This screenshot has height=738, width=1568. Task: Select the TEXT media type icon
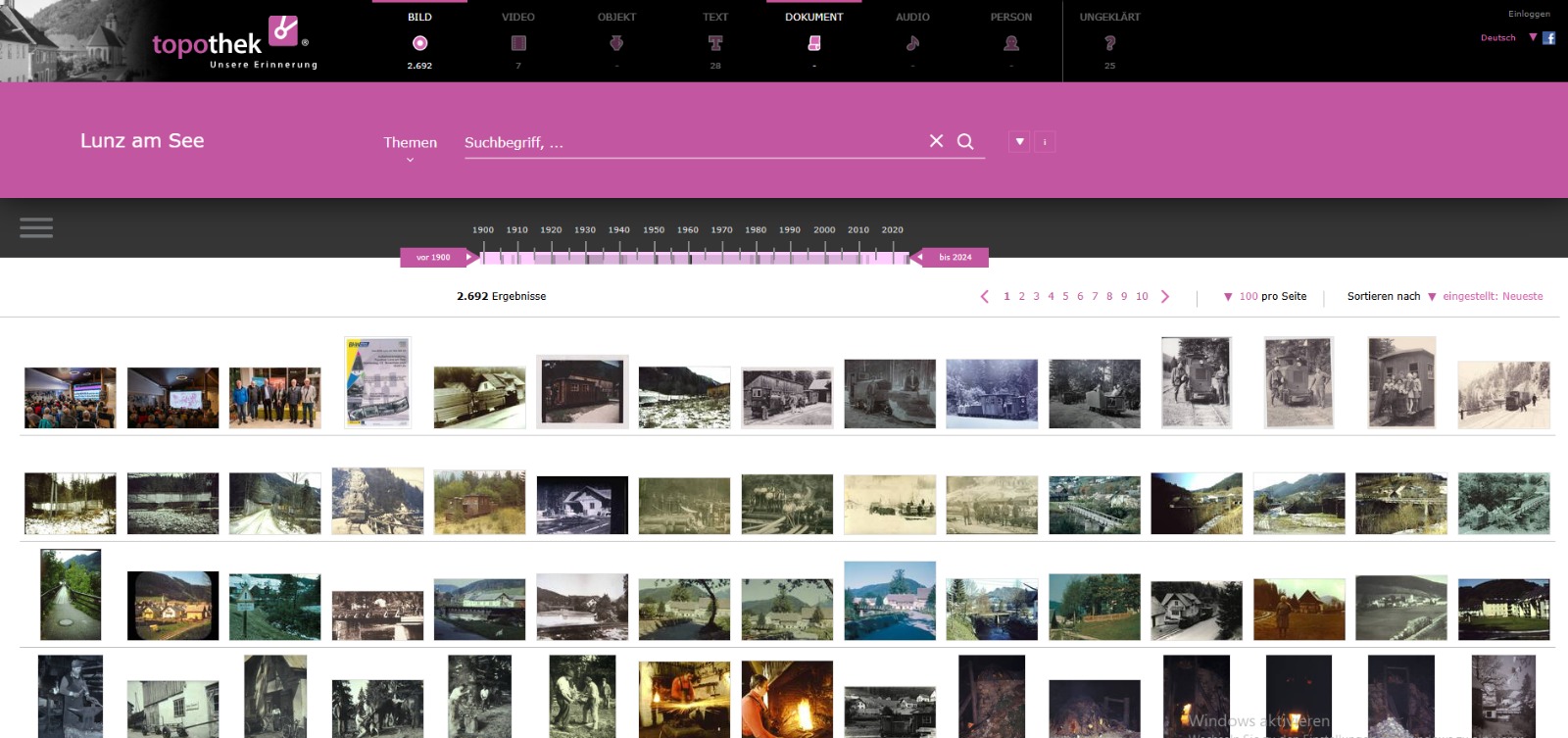(x=715, y=43)
